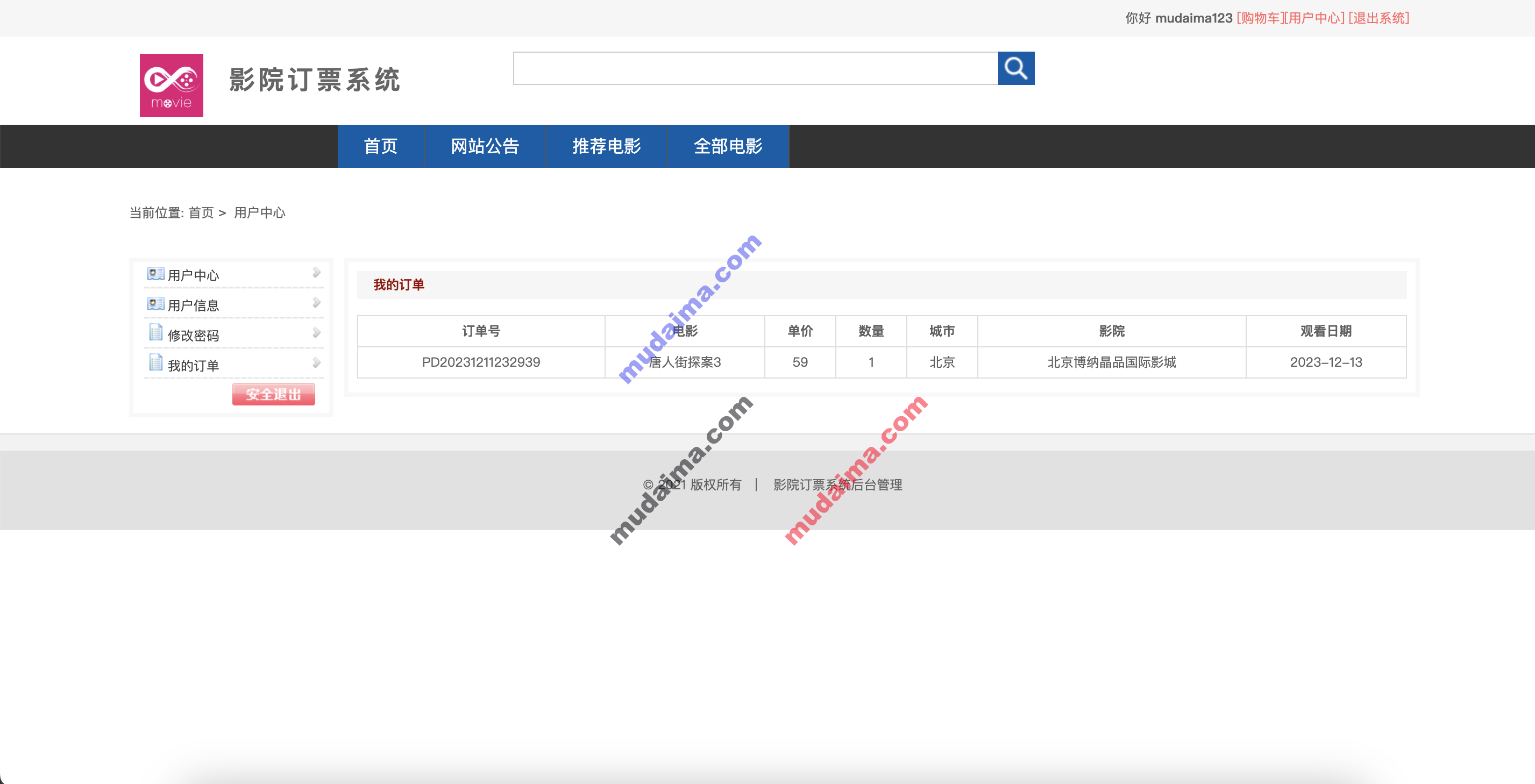Click the arrow beside 我的订单
1535x784 pixels.
[x=316, y=363]
